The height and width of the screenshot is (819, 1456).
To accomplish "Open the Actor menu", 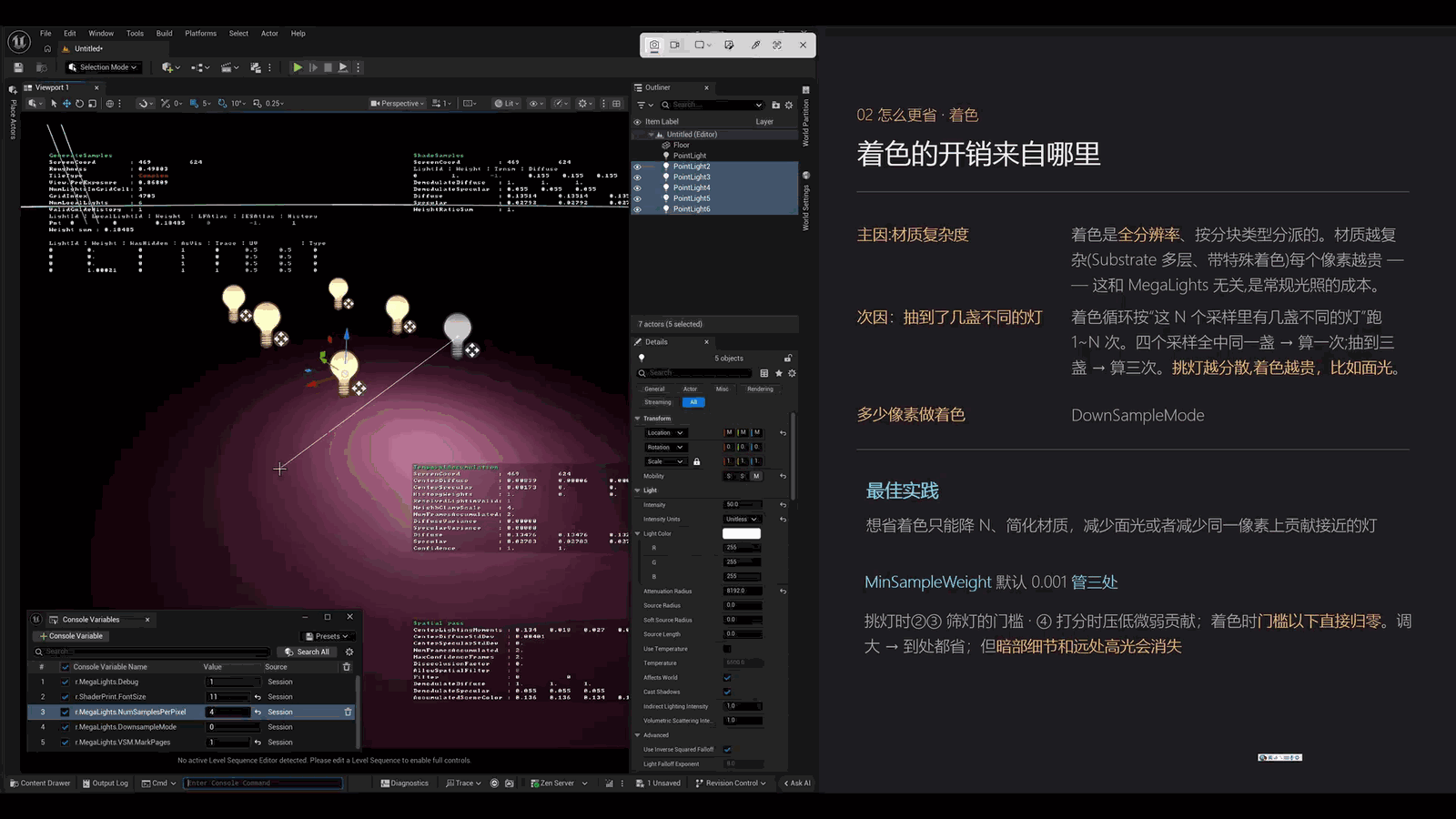I will 269,34.
